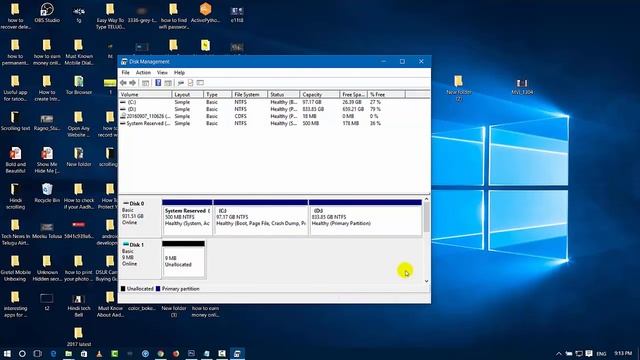
Task: Sort by the Volume column header
Action: (144, 94)
